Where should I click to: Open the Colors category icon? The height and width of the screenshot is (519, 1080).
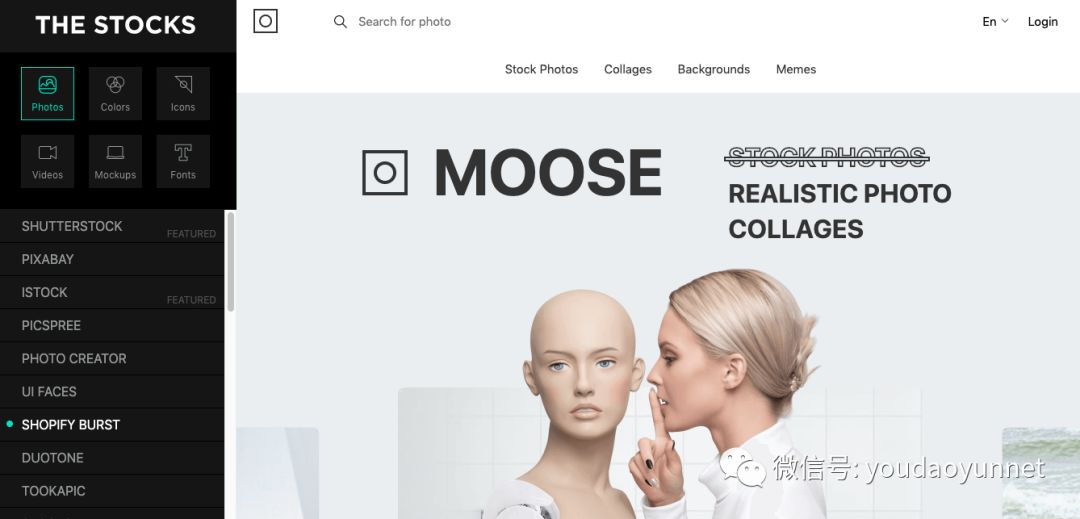coord(115,94)
